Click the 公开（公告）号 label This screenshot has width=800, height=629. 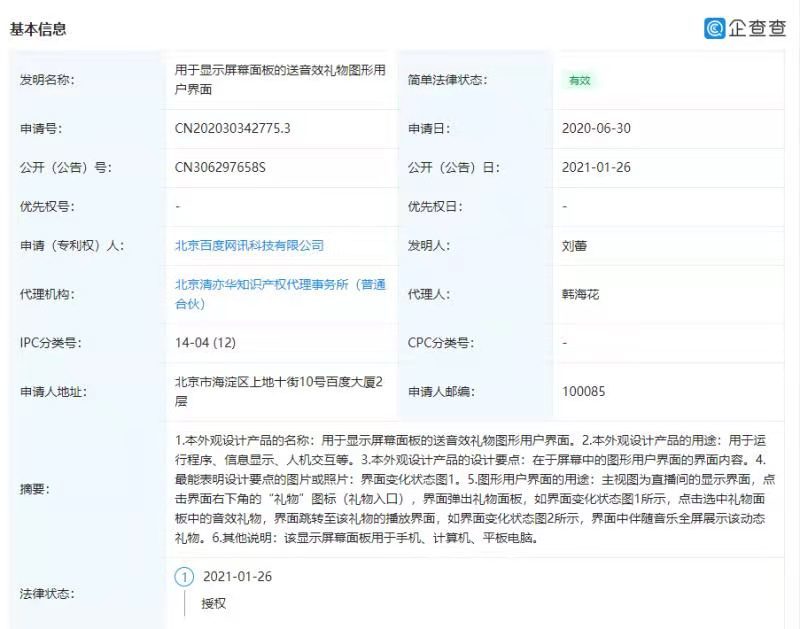point(65,167)
